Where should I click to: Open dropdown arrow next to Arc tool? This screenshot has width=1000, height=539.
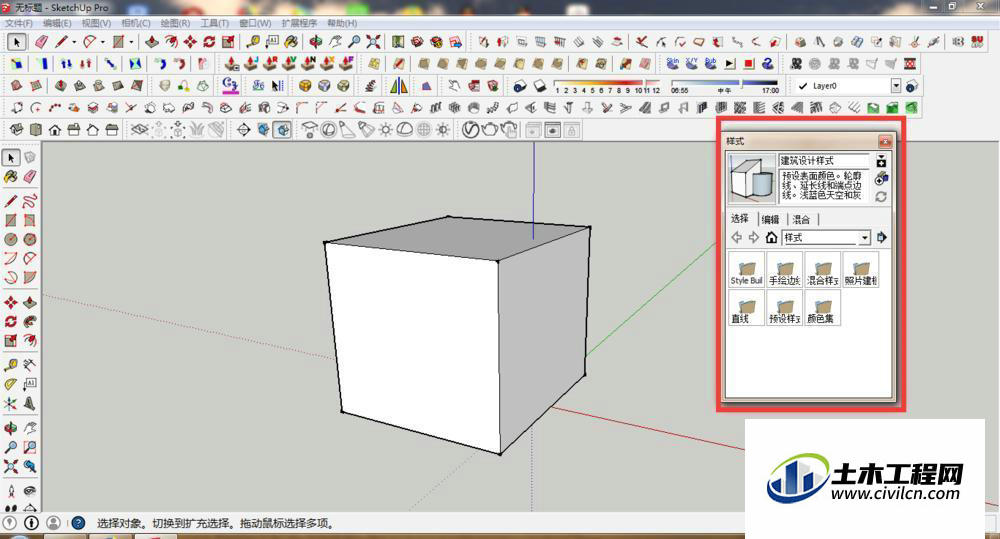pyautogui.click(x=102, y=42)
